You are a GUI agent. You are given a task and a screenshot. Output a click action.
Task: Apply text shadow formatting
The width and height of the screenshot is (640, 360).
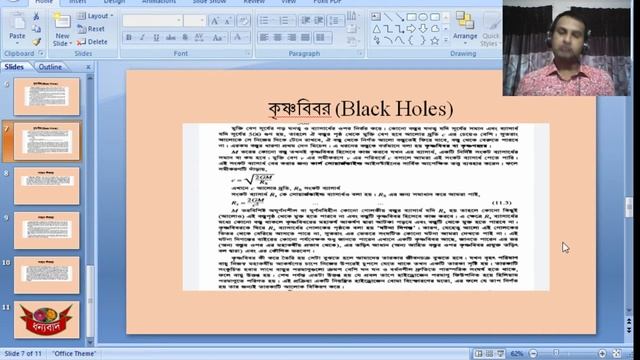(184, 38)
